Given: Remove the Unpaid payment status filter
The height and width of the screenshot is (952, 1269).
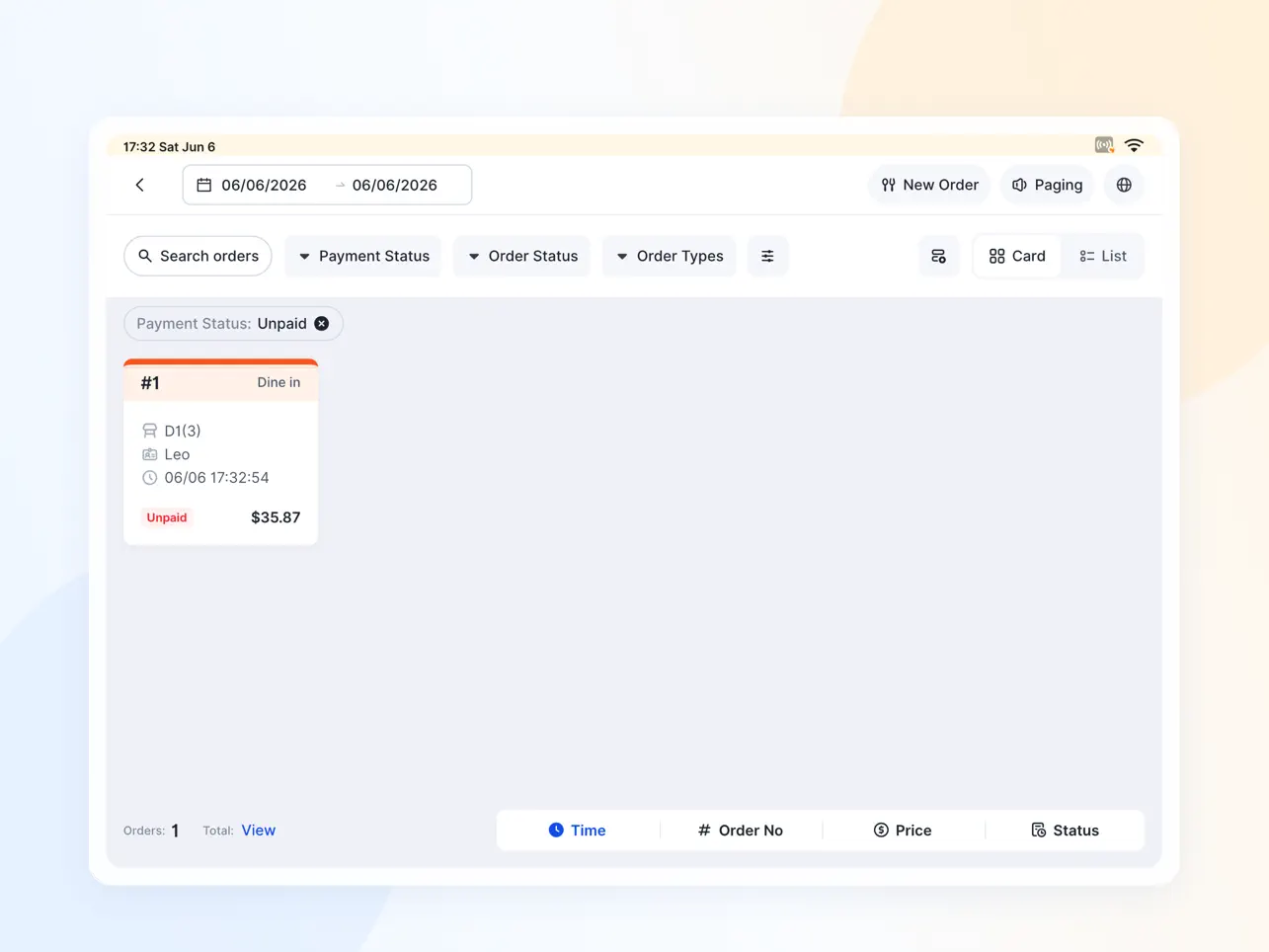Looking at the screenshot, I should (x=322, y=323).
